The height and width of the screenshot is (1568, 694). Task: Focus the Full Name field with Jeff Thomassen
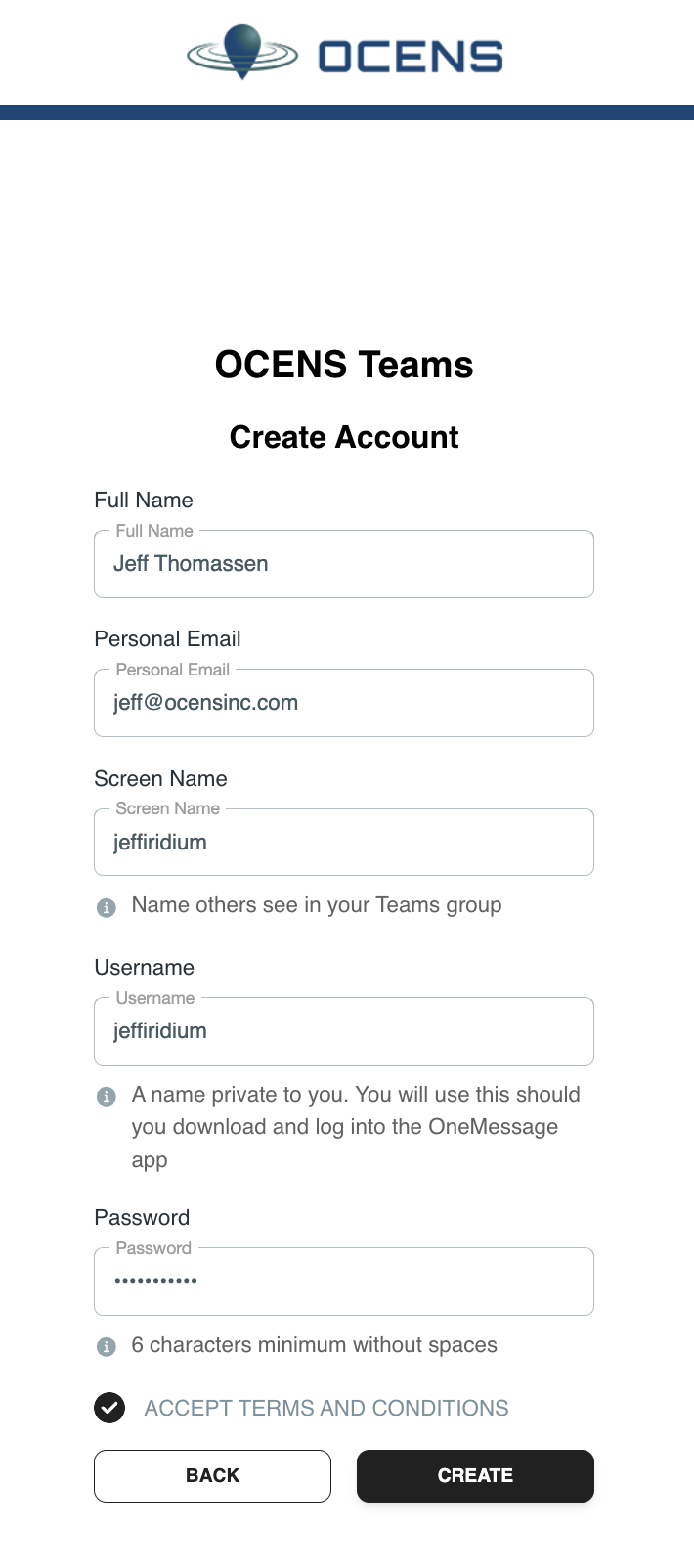point(344,564)
